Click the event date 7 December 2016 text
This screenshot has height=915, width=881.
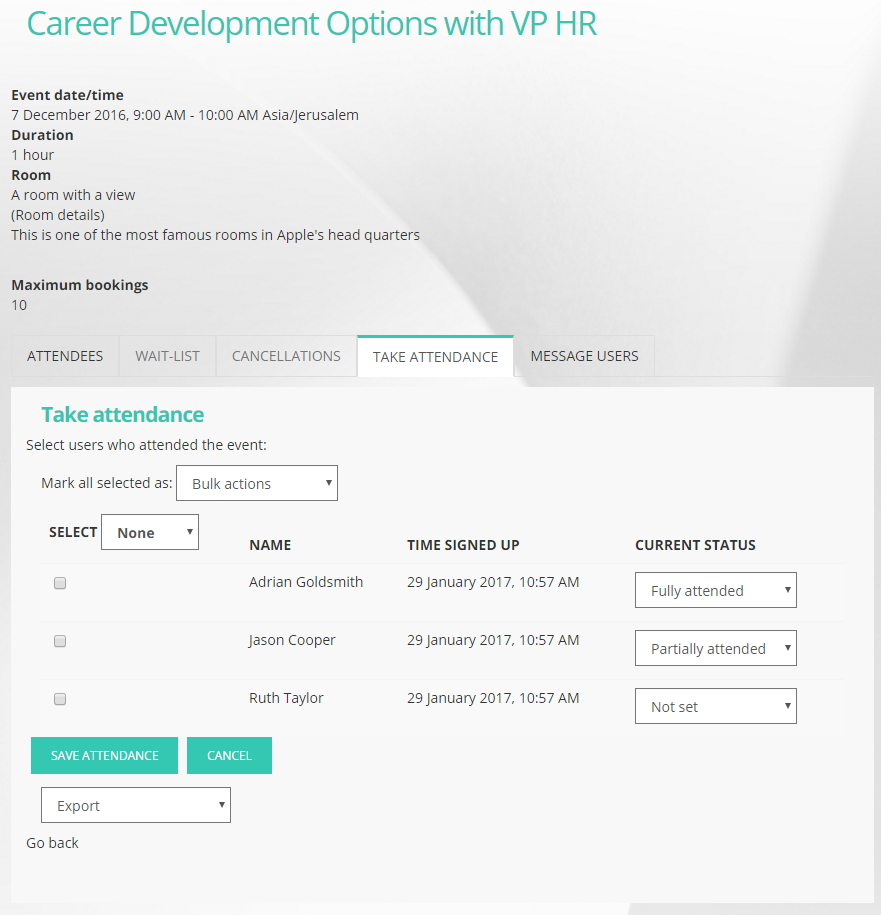185,115
